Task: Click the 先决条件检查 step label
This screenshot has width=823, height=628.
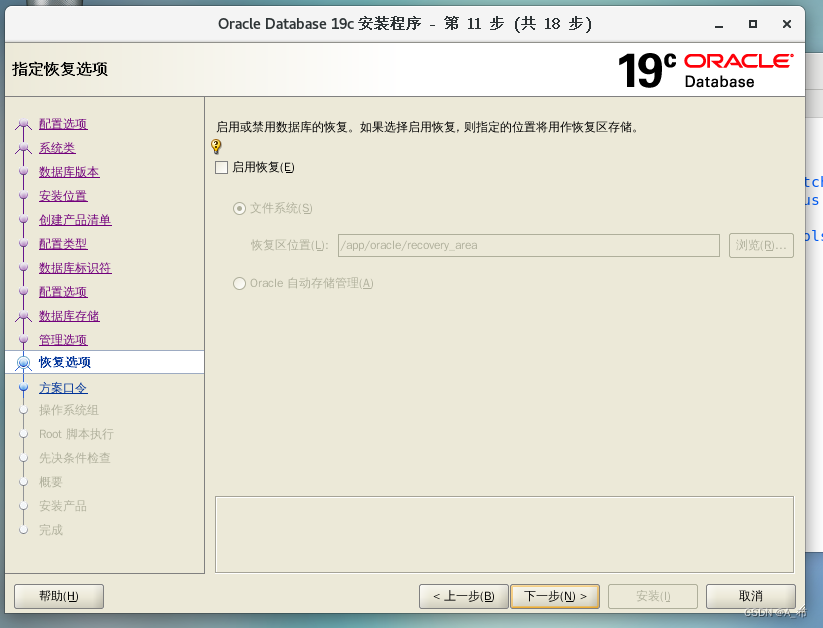Action: pos(75,458)
